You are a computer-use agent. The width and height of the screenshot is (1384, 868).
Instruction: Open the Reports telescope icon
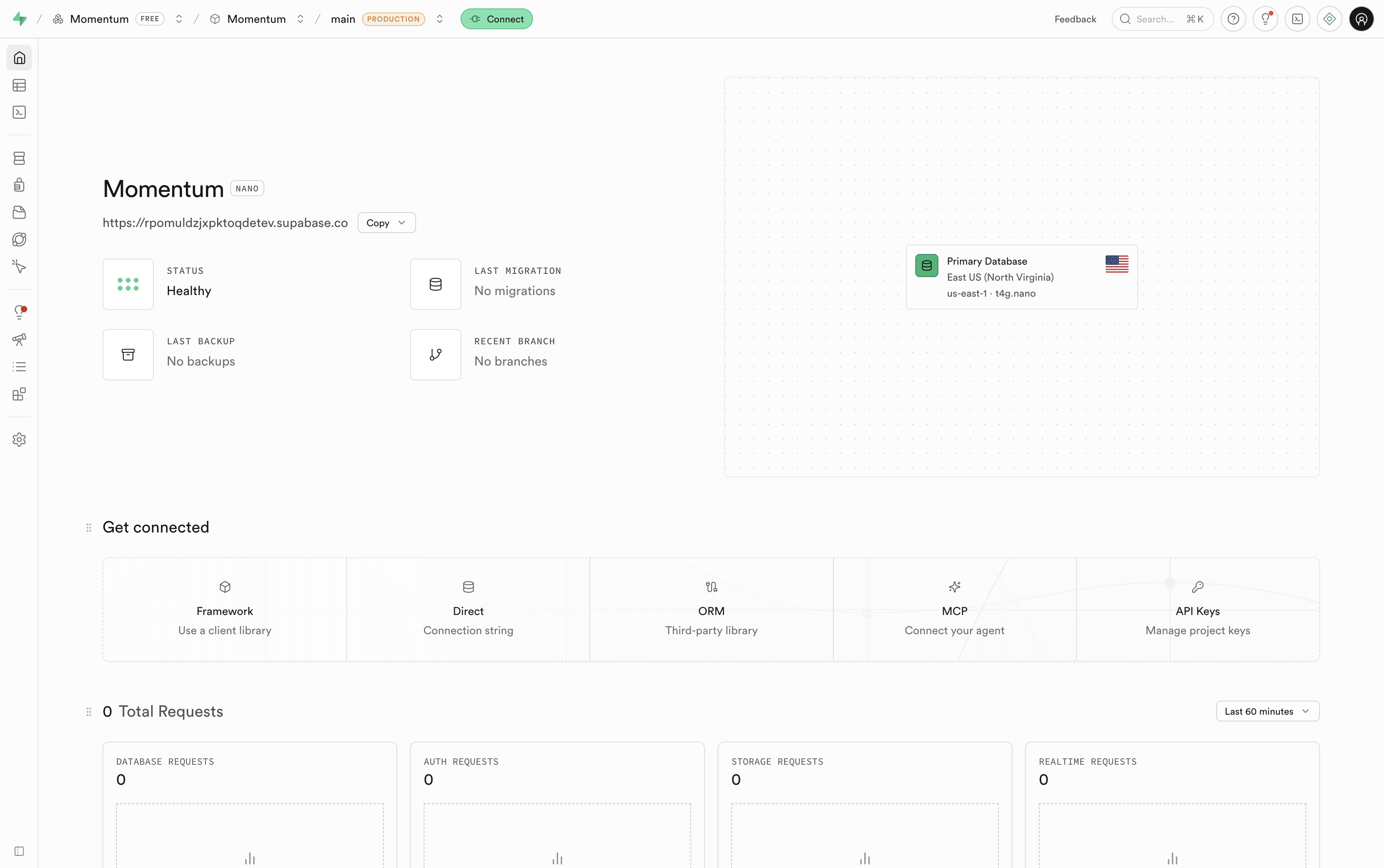pos(20,339)
